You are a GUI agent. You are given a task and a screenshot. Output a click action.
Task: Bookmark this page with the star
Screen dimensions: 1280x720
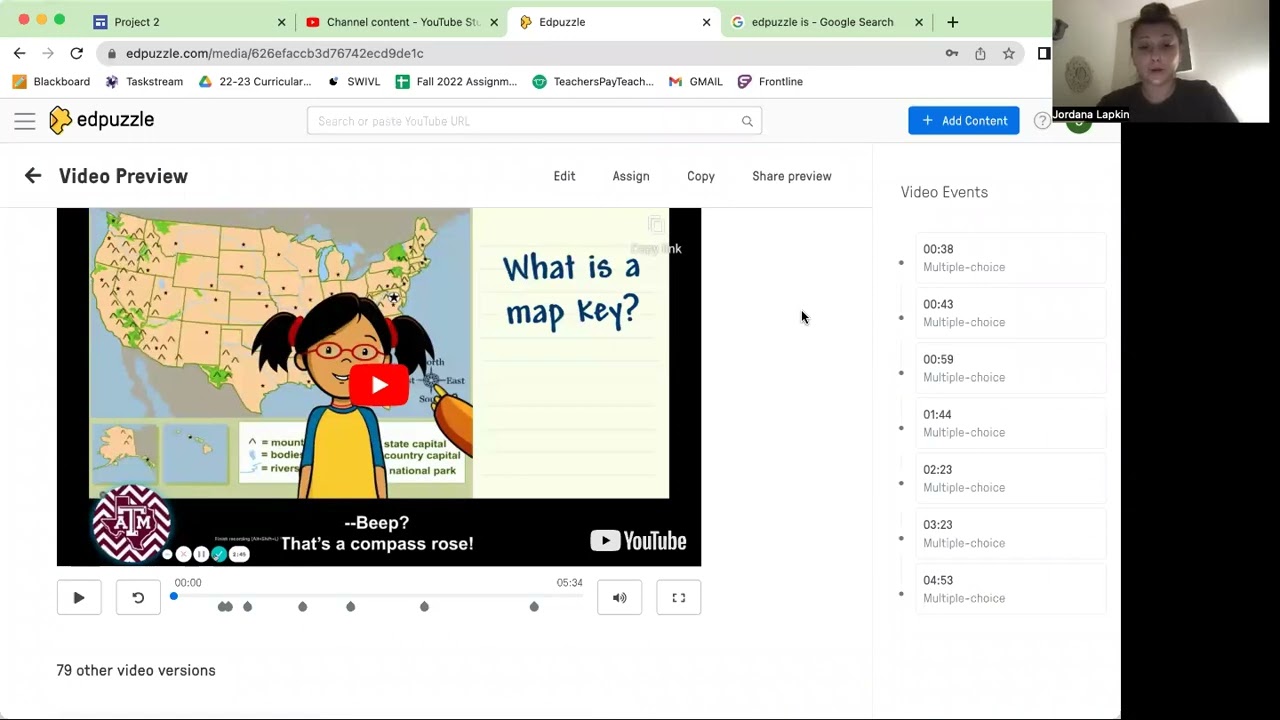pyautogui.click(x=1008, y=53)
